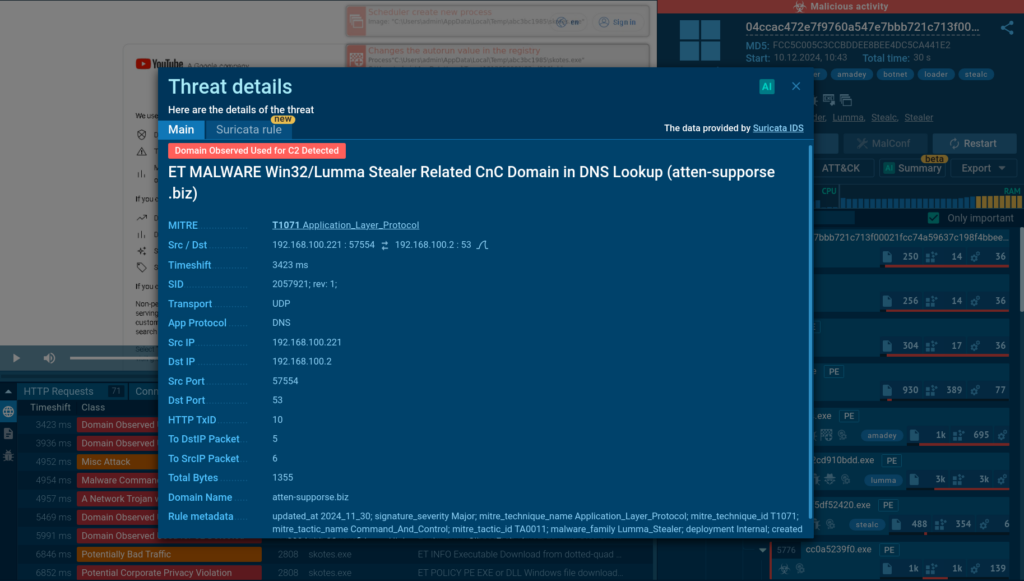Open the AI Summary report
The height and width of the screenshot is (581, 1024).
tap(913, 168)
